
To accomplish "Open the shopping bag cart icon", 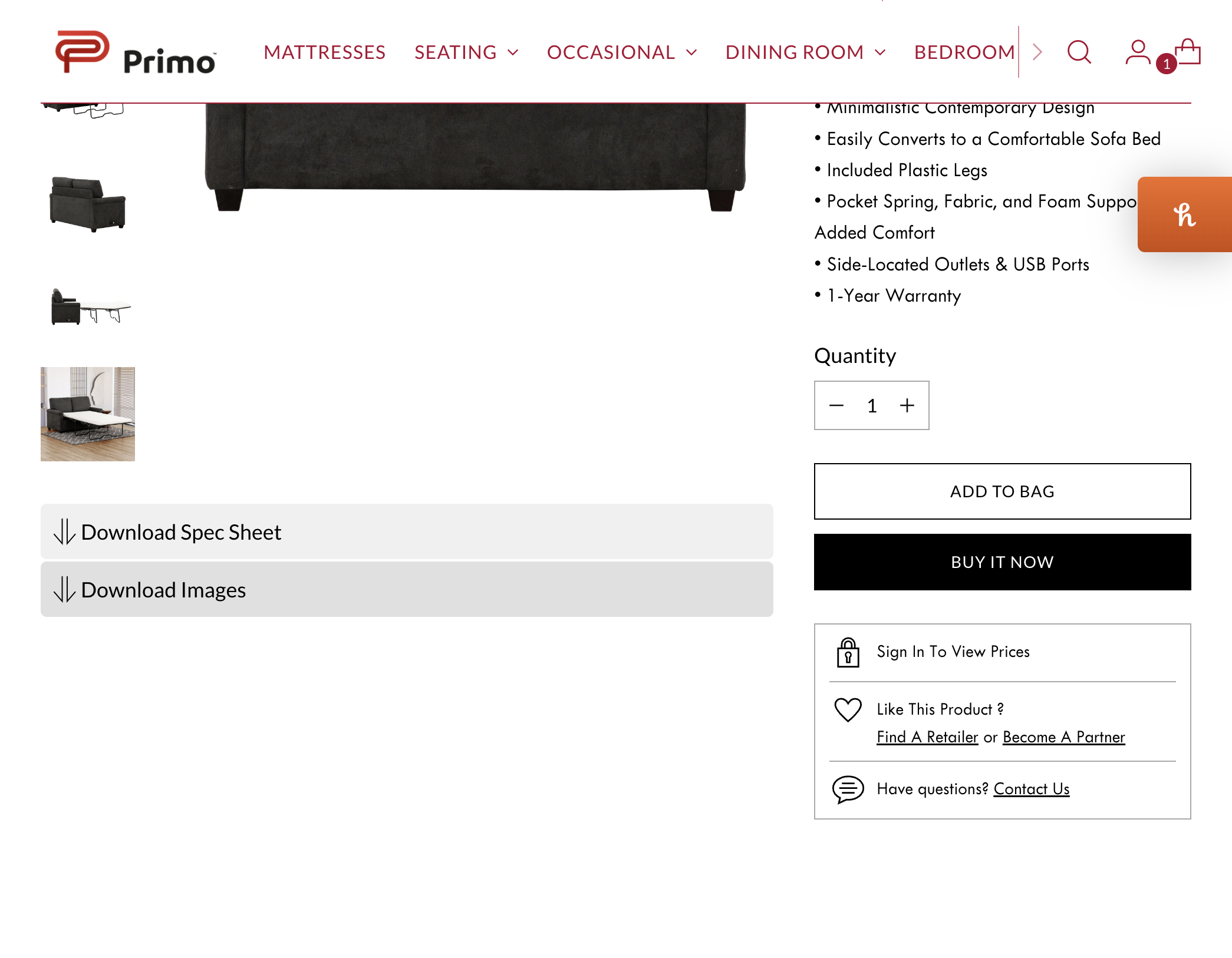I will [1187, 52].
